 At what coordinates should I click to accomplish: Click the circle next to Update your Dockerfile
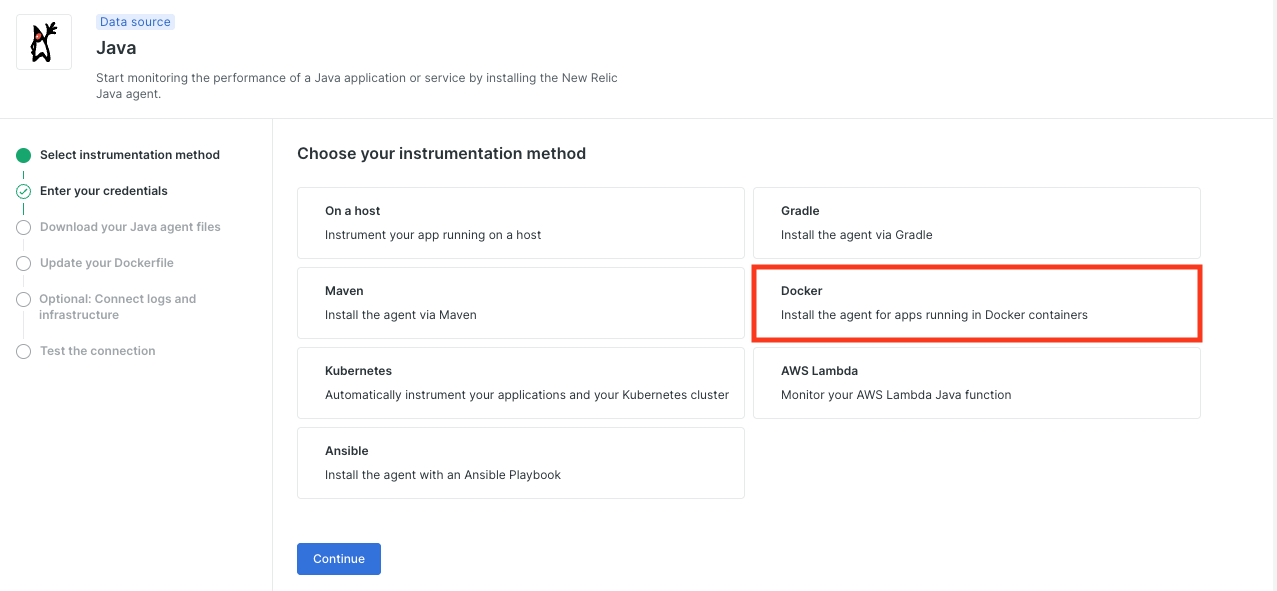23,263
